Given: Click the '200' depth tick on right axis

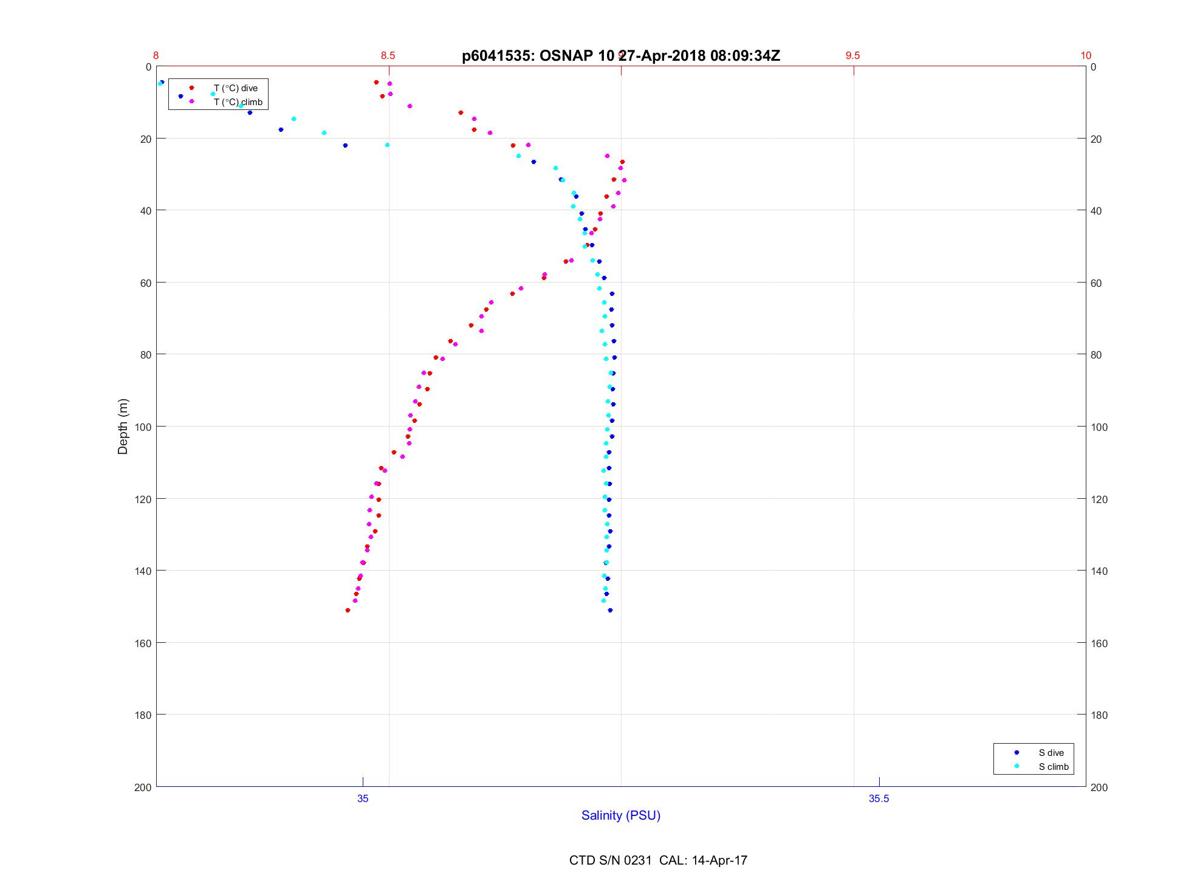Looking at the screenshot, I should [1099, 787].
